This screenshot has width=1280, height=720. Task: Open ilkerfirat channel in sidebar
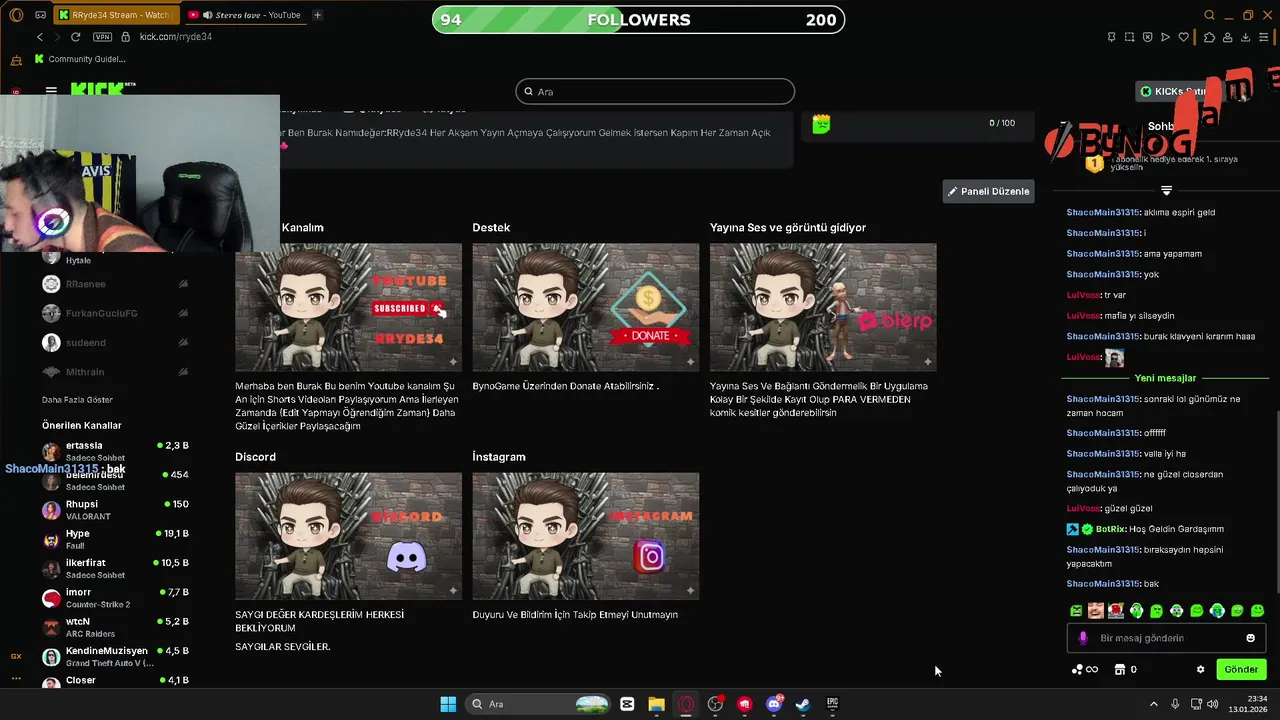pos(115,568)
